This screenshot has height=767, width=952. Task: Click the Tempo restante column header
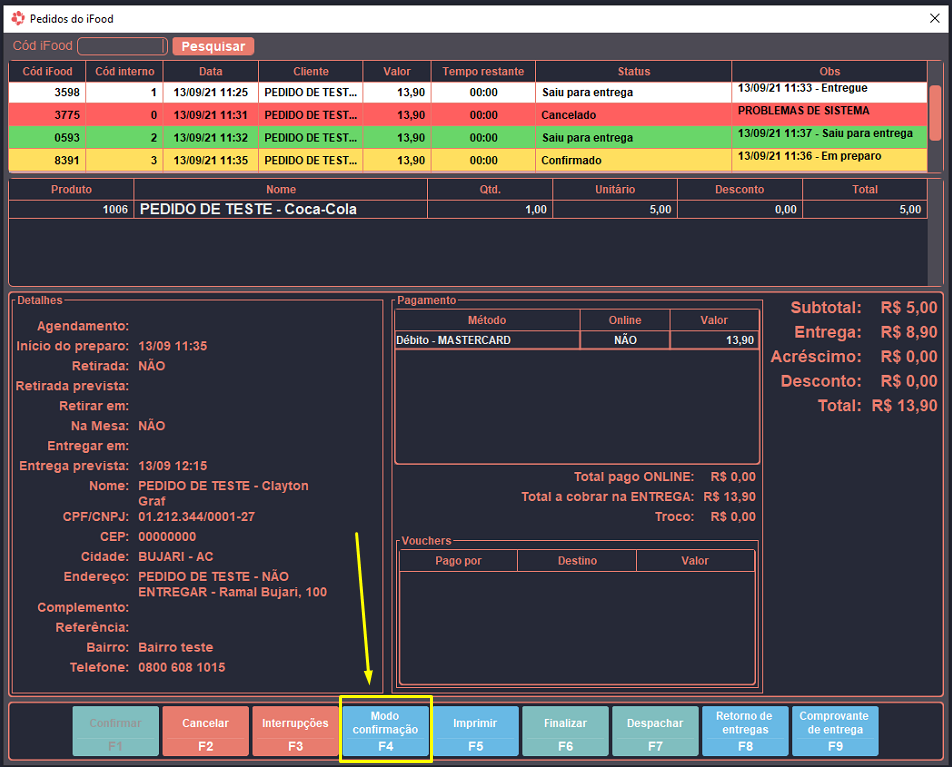483,71
